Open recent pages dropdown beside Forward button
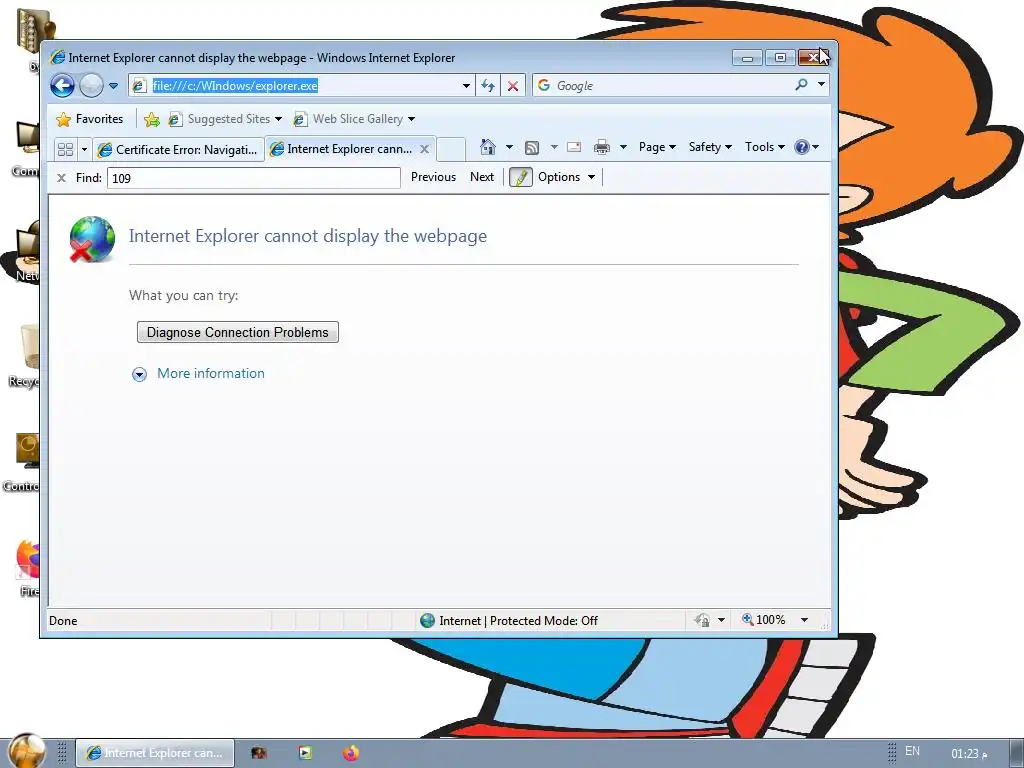This screenshot has width=1024, height=768. coord(113,86)
